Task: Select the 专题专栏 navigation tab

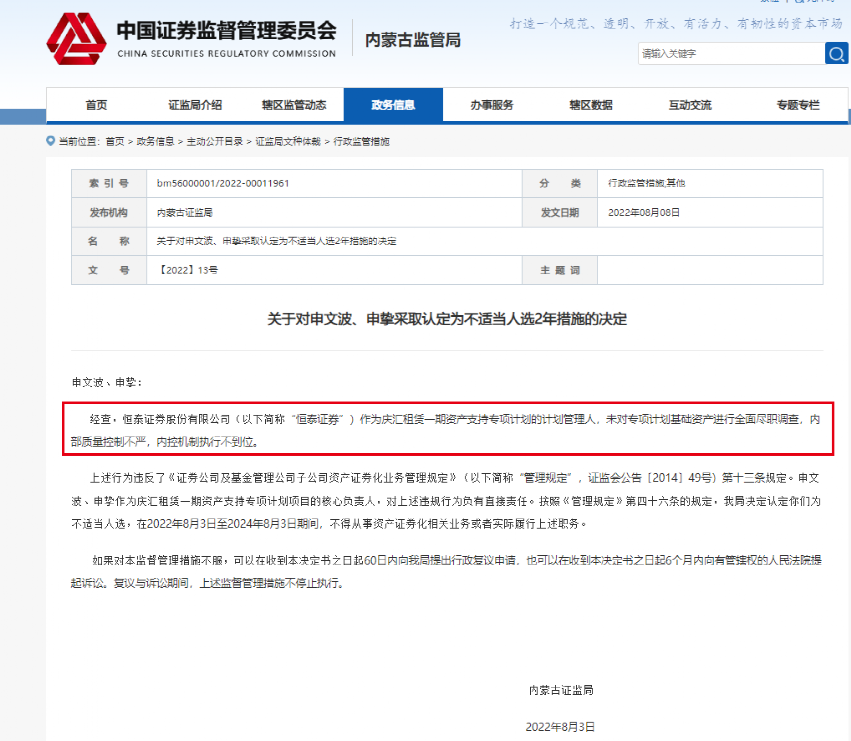Action: [797, 104]
